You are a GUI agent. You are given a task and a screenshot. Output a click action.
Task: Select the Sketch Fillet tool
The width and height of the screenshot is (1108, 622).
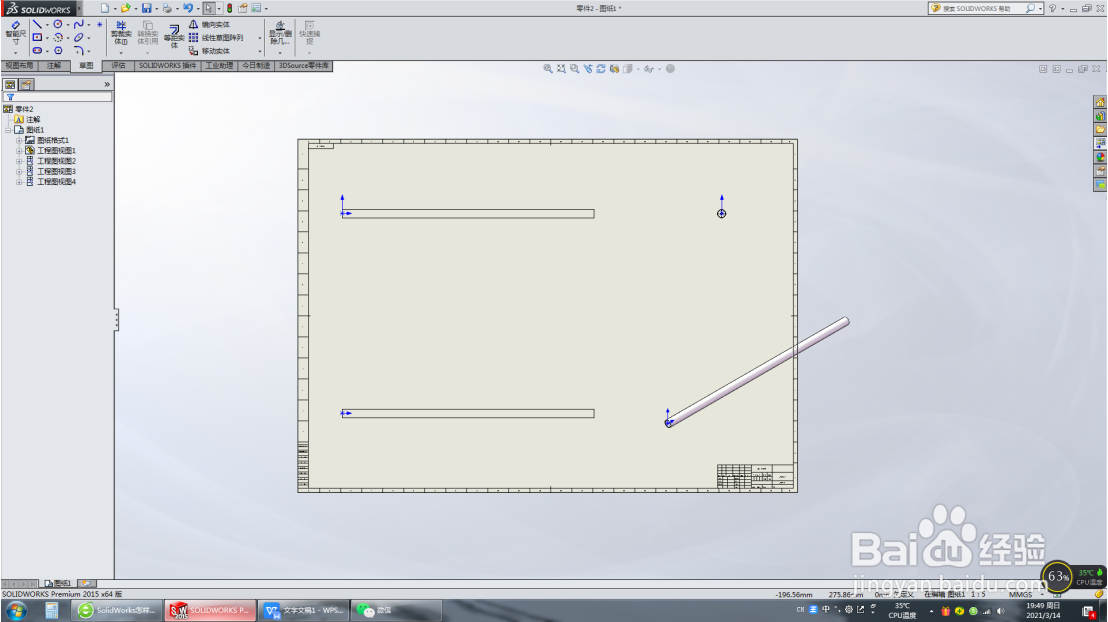(x=78, y=51)
